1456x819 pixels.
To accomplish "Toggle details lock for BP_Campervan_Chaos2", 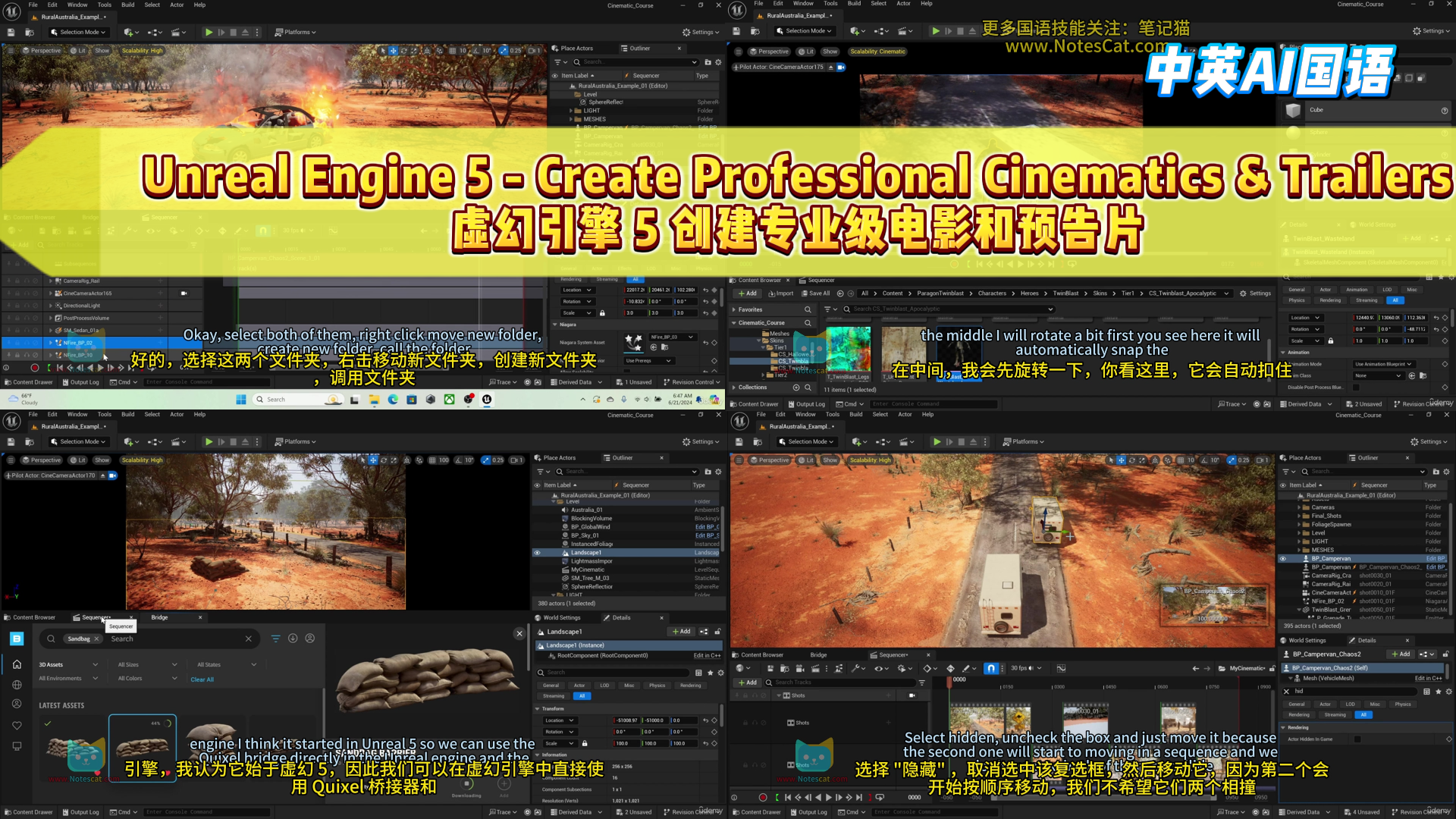I will pos(1445,654).
